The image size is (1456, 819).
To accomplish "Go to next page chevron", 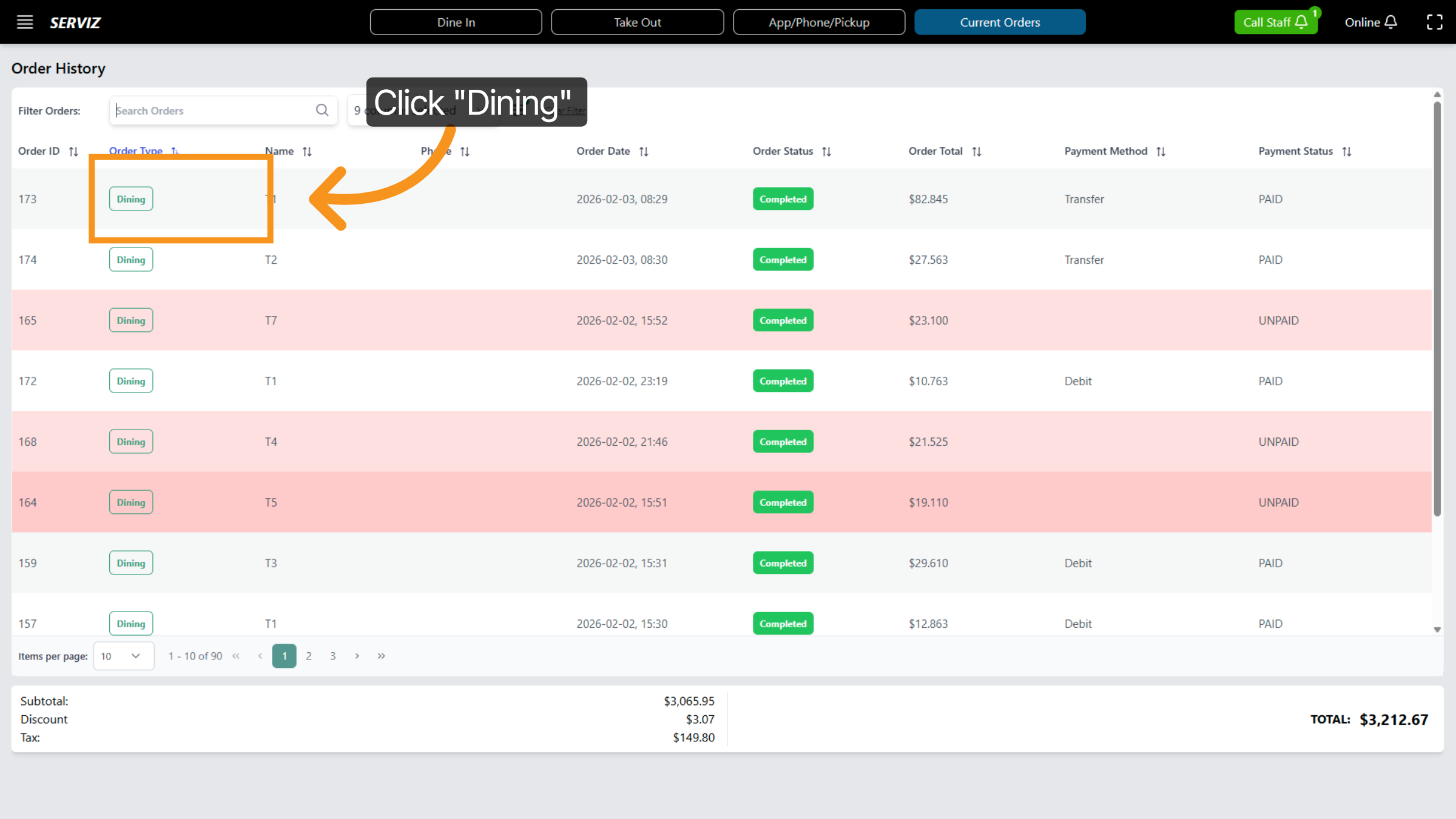I will pos(357,656).
